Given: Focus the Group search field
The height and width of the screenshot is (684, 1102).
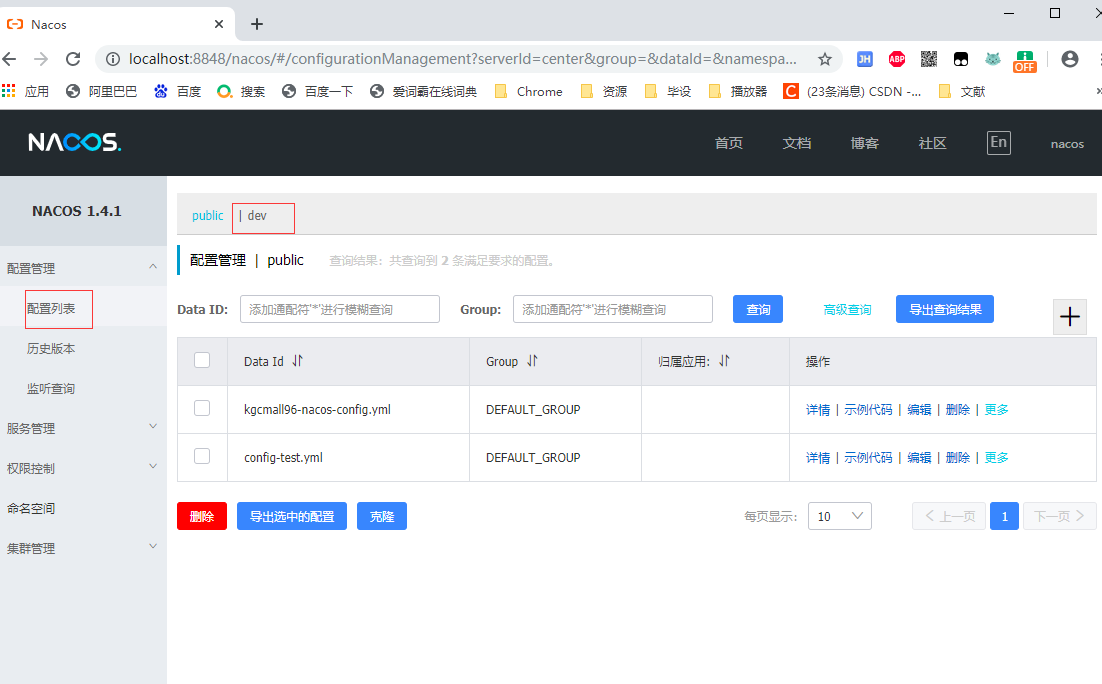Looking at the screenshot, I should coord(613,309).
